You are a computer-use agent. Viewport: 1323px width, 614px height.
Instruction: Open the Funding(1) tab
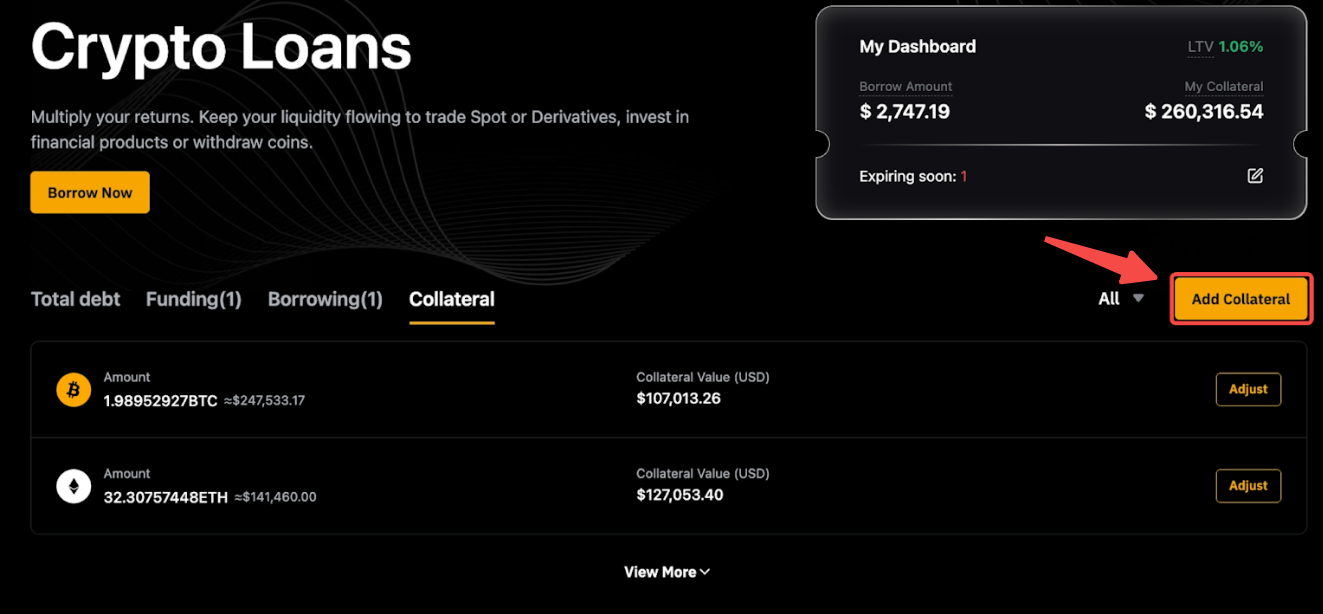tap(193, 299)
